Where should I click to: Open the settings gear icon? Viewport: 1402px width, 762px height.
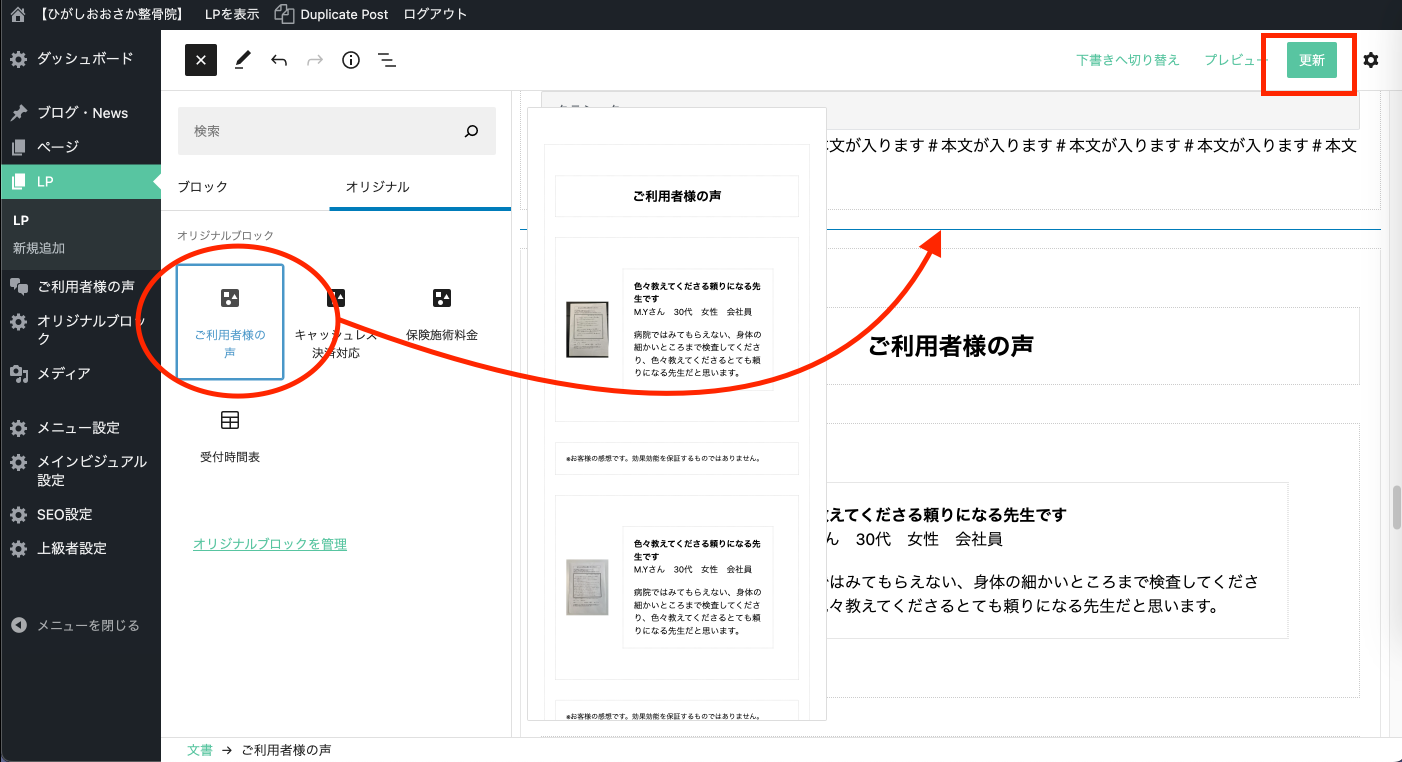(x=1371, y=60)
